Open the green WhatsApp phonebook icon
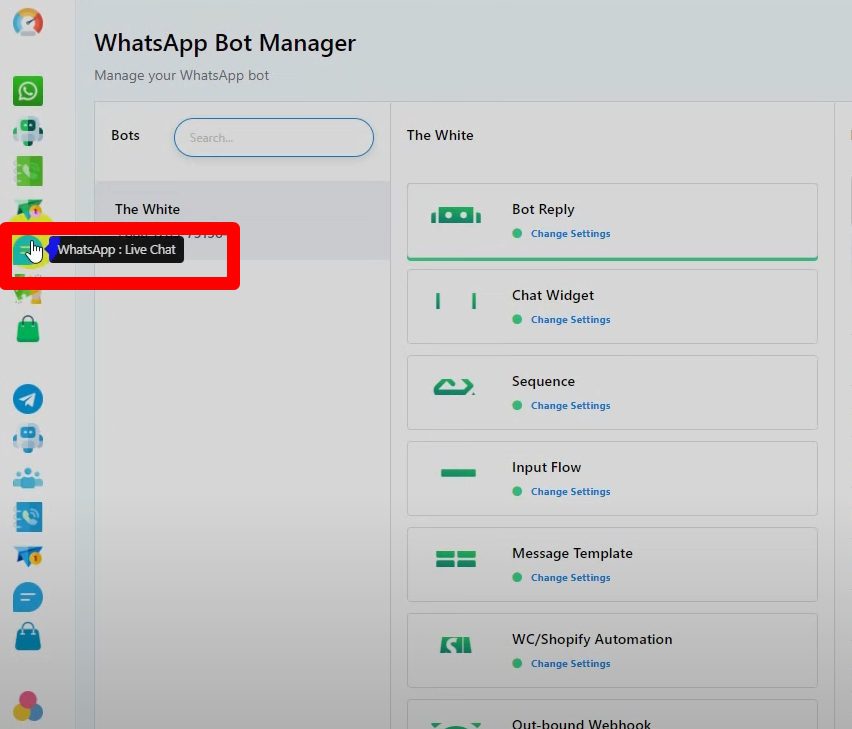 coord(28,171)
